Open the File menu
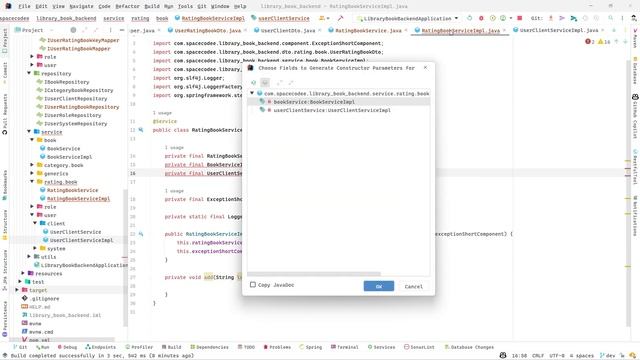Image resolution: width=640 pixels, height=360 pixels. pos(24,6)
